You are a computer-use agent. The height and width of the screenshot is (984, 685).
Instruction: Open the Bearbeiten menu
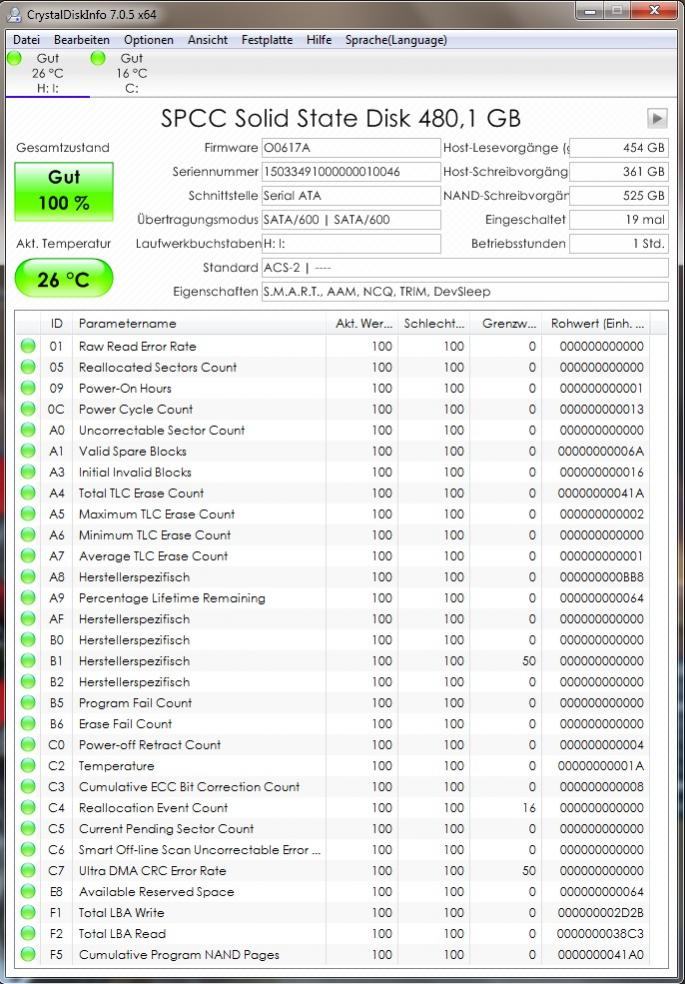[x=82, y=40]
